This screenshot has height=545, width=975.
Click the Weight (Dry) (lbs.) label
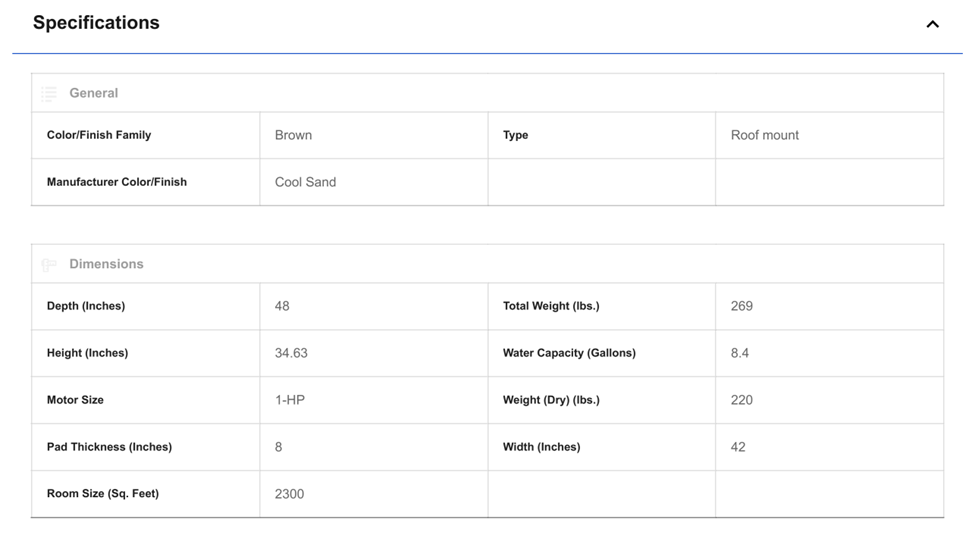[x=551, y=400]
